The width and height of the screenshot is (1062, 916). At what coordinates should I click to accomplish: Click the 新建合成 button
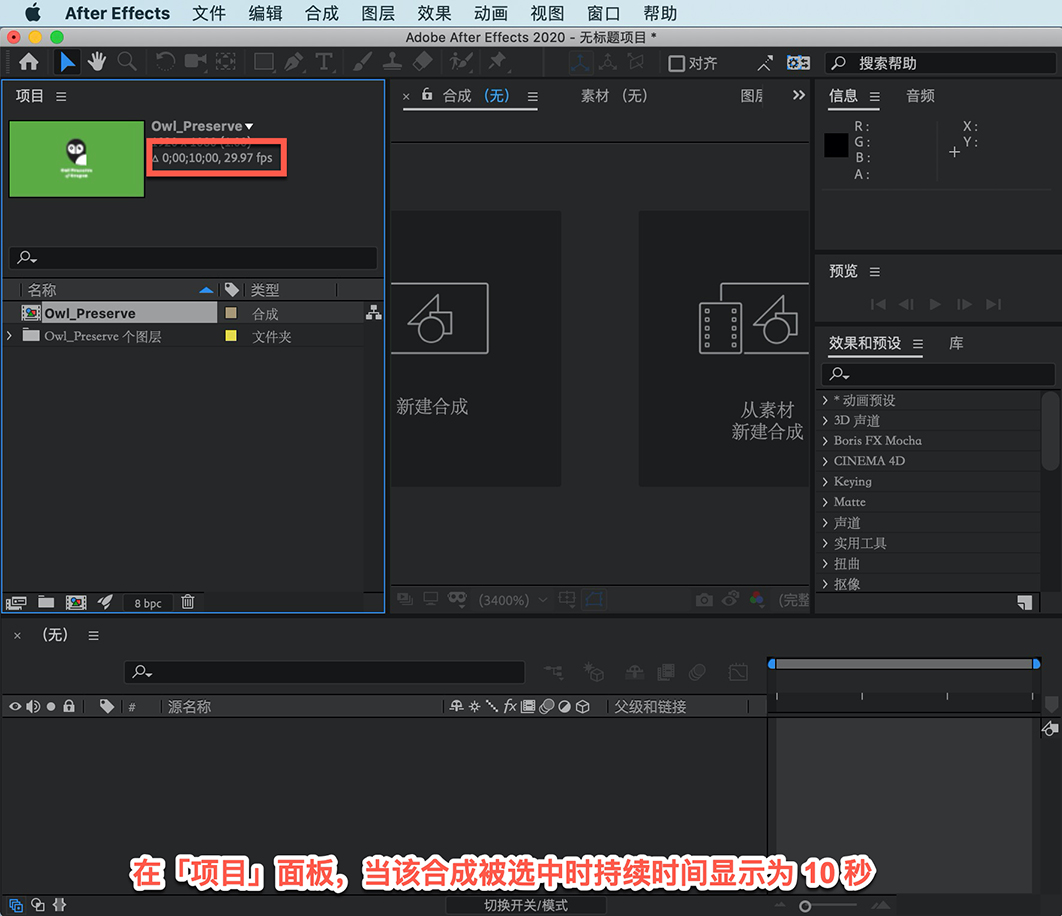476,348
